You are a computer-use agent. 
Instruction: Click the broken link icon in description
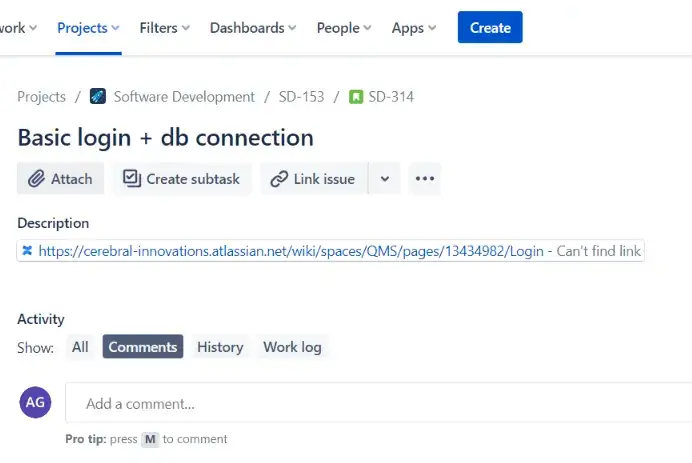click(x=27, y=251)
